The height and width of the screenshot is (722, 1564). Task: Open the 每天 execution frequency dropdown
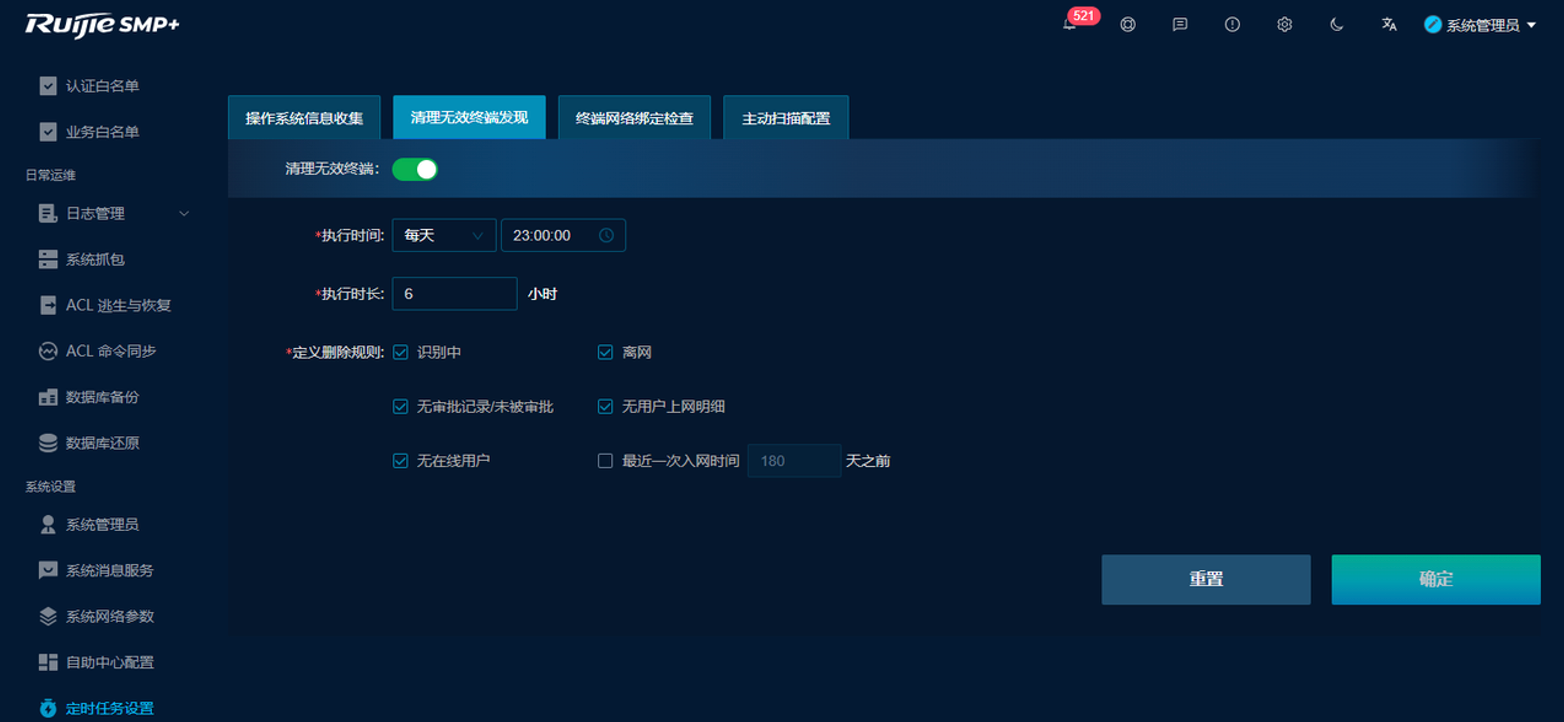coord(444,235)
